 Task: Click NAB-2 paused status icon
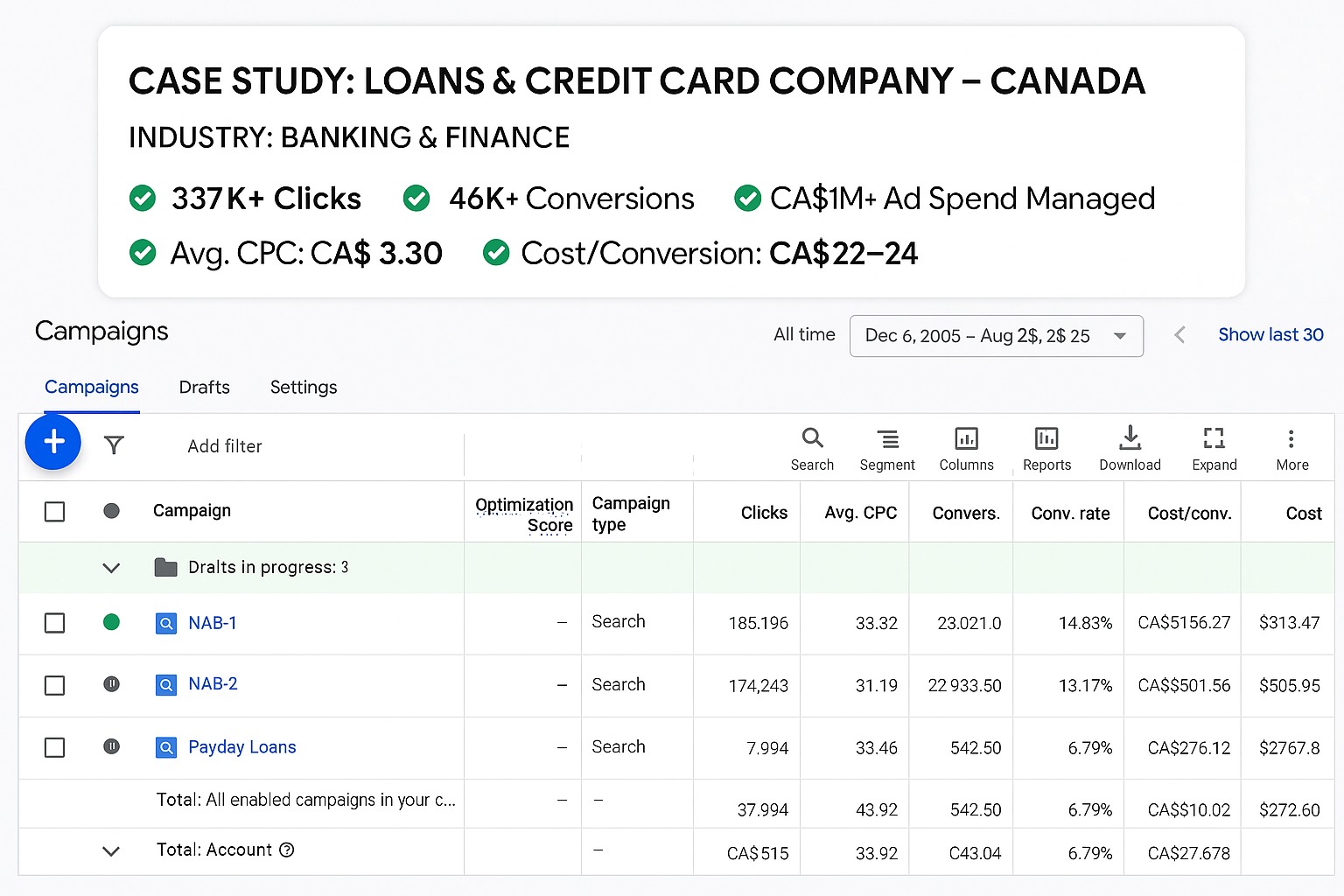pyautogui.click(x=111, y=684)
